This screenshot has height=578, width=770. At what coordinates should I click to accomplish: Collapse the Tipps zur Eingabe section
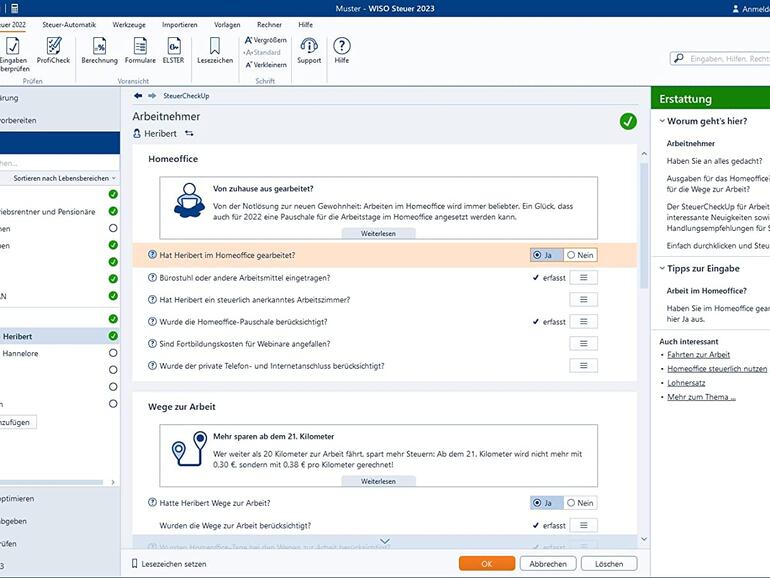tap(662, 268)
